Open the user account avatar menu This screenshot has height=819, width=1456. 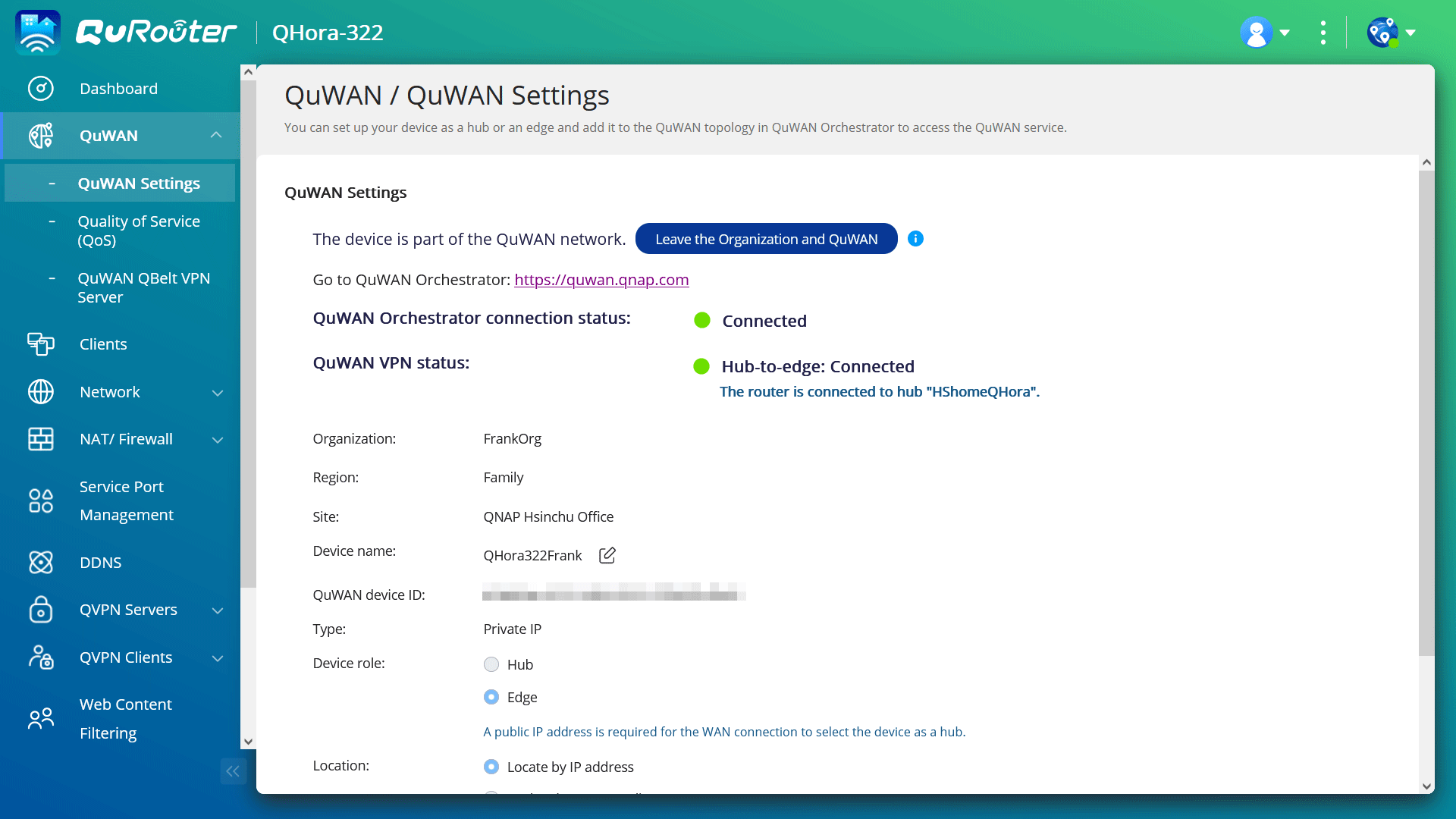[1256, 33]
